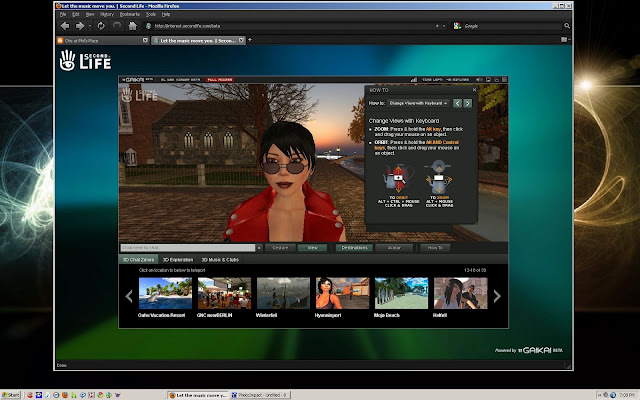This screenshot has height=400, width=640.
Task: Go to previous How To topic arrow
Action: pyautogui.click(x=458, y=103)
